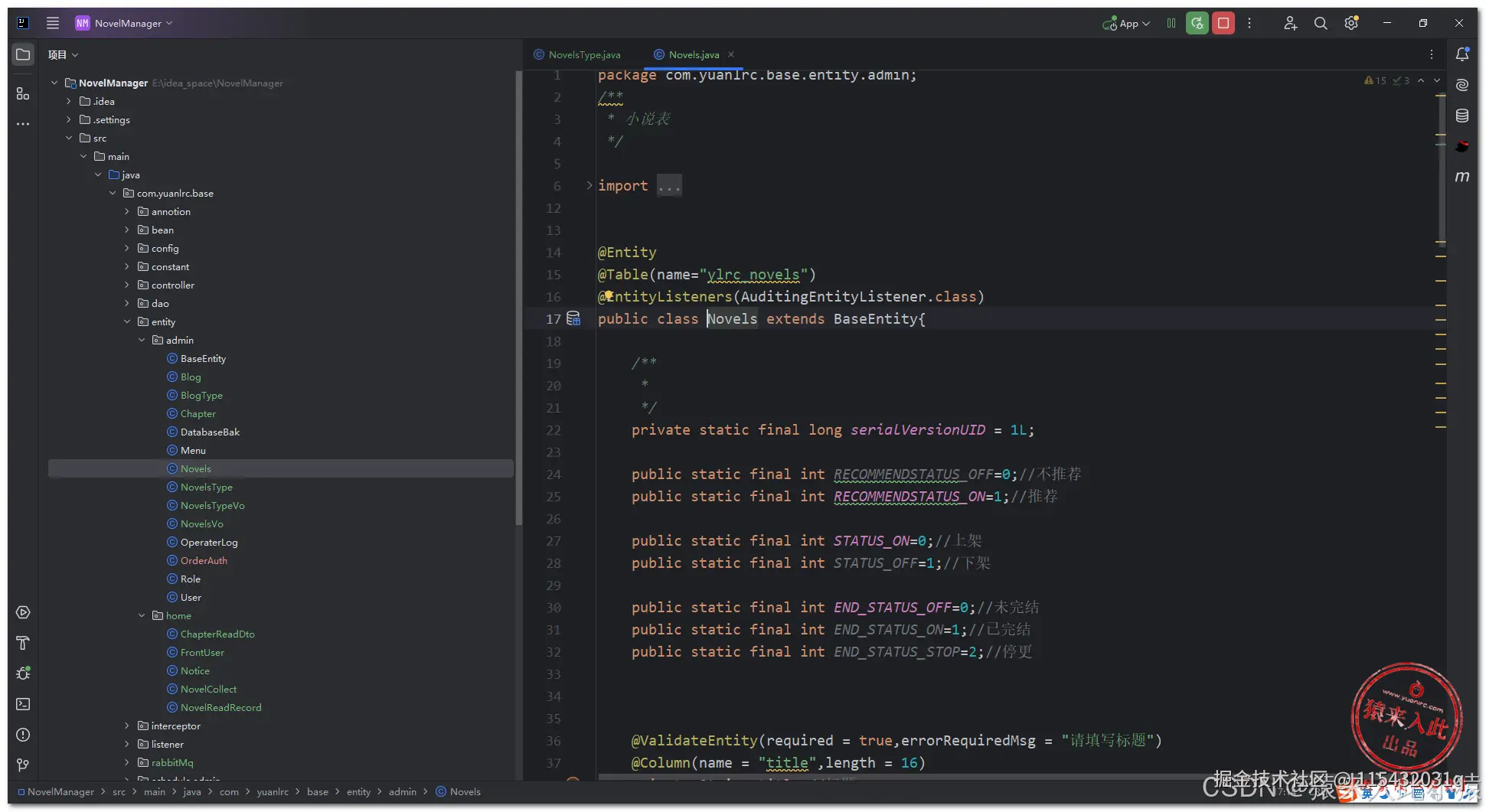Expand the interceptor package

(127, 726)
